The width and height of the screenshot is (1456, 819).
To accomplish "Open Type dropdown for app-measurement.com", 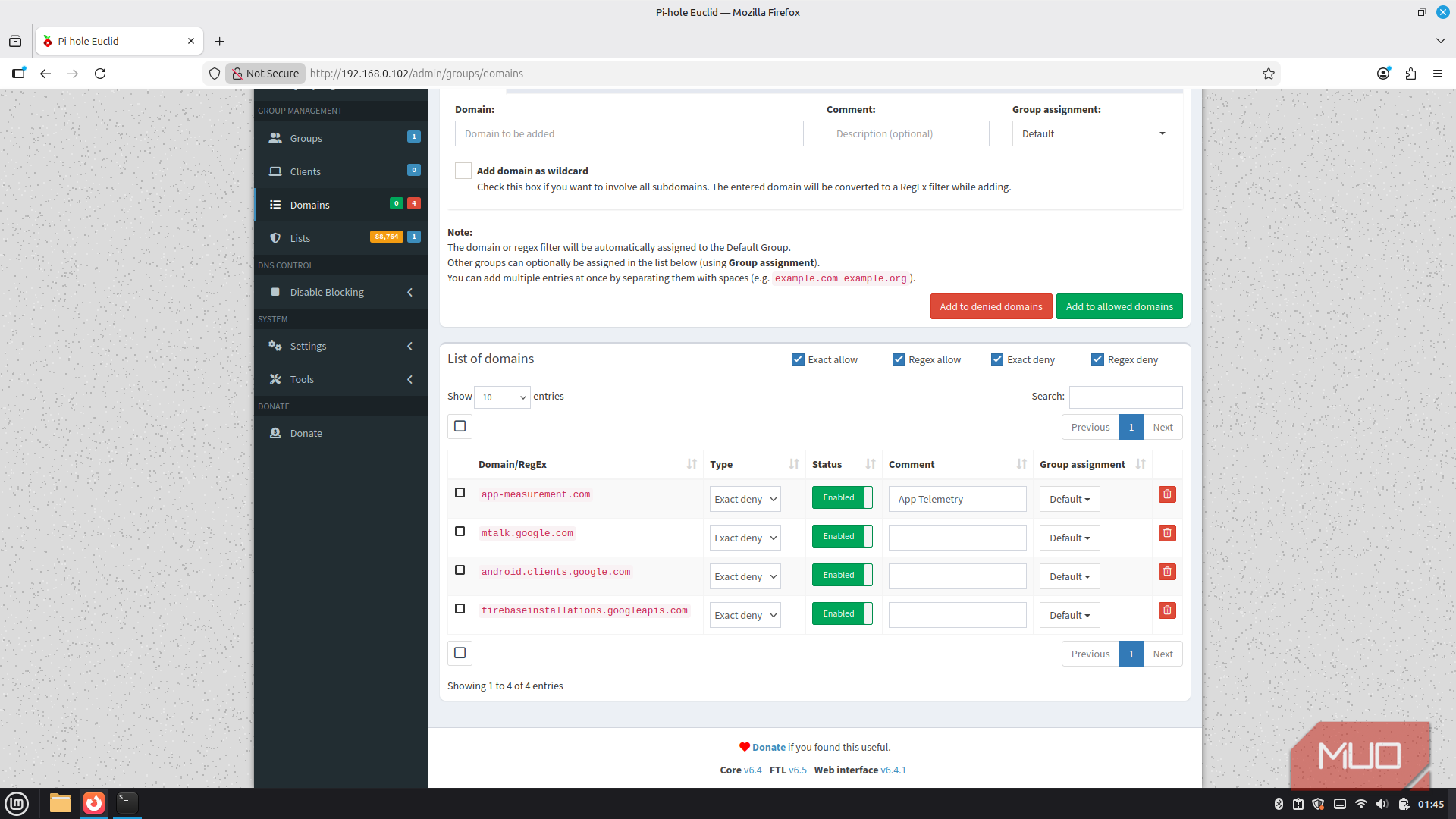I will [745, 499].
